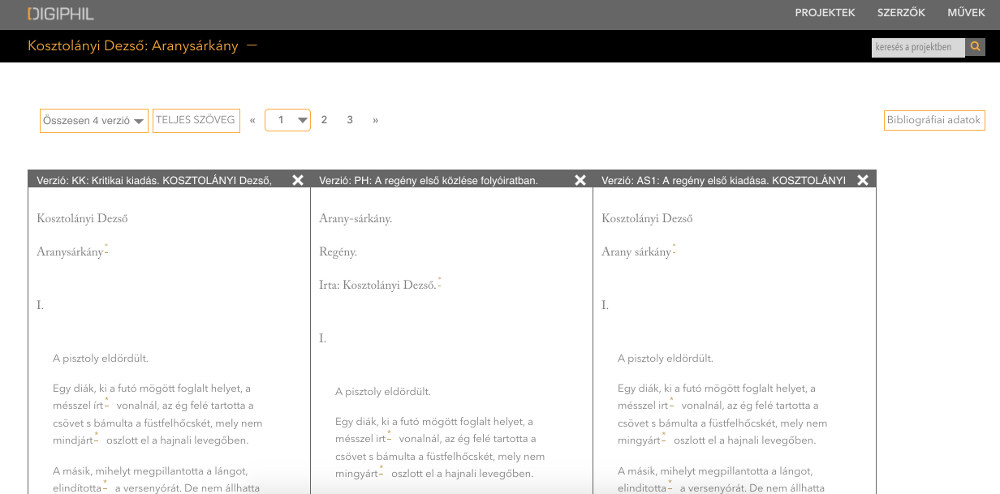Open the PROJEKTEK menu
The width and height of the screenshot is (1000, 494).
[x=824, y=13]
